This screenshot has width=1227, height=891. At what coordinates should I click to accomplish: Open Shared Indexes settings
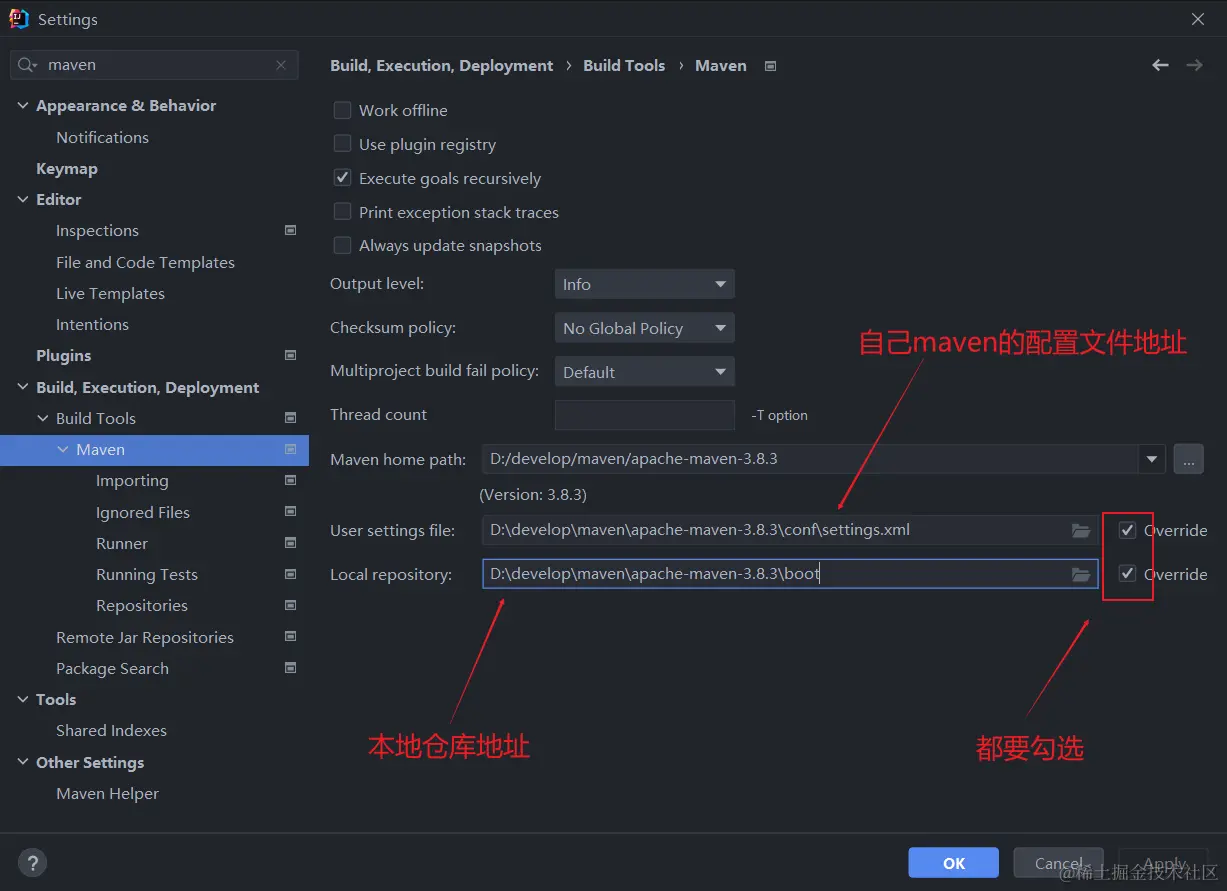(111, 731)
